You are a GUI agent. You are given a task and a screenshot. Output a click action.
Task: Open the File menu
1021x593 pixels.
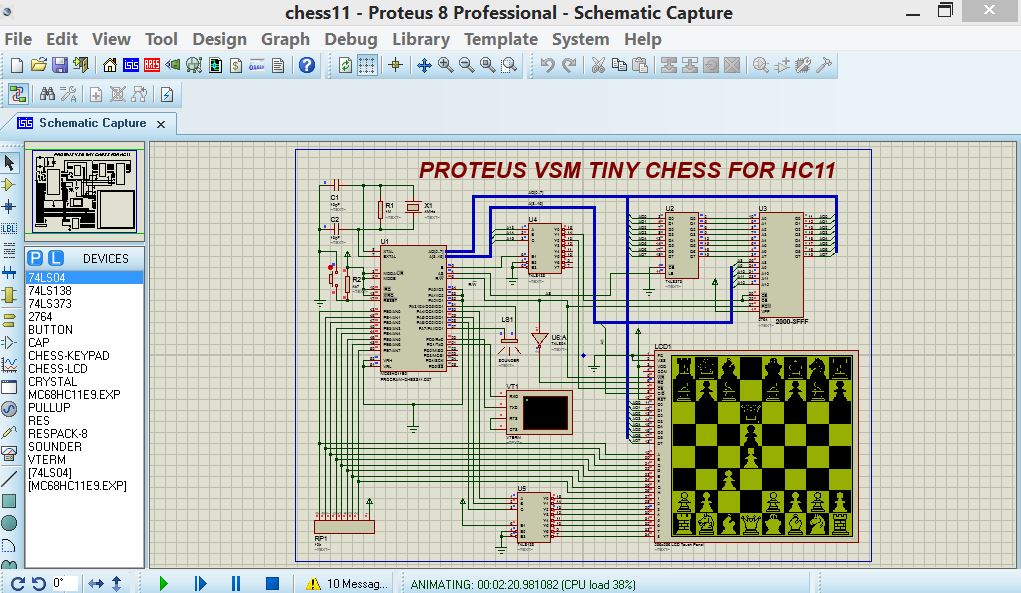18,39
